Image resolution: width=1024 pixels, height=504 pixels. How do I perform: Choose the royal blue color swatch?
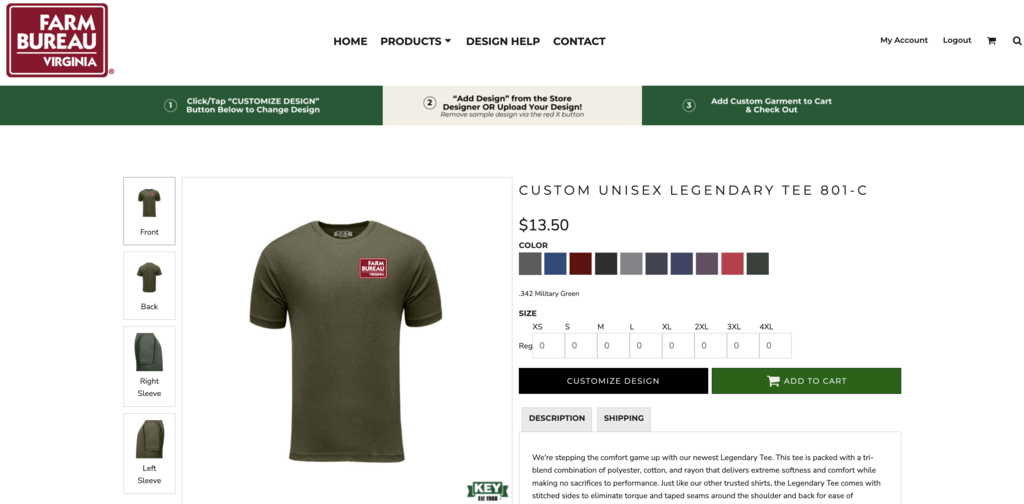tap(556, 264)
